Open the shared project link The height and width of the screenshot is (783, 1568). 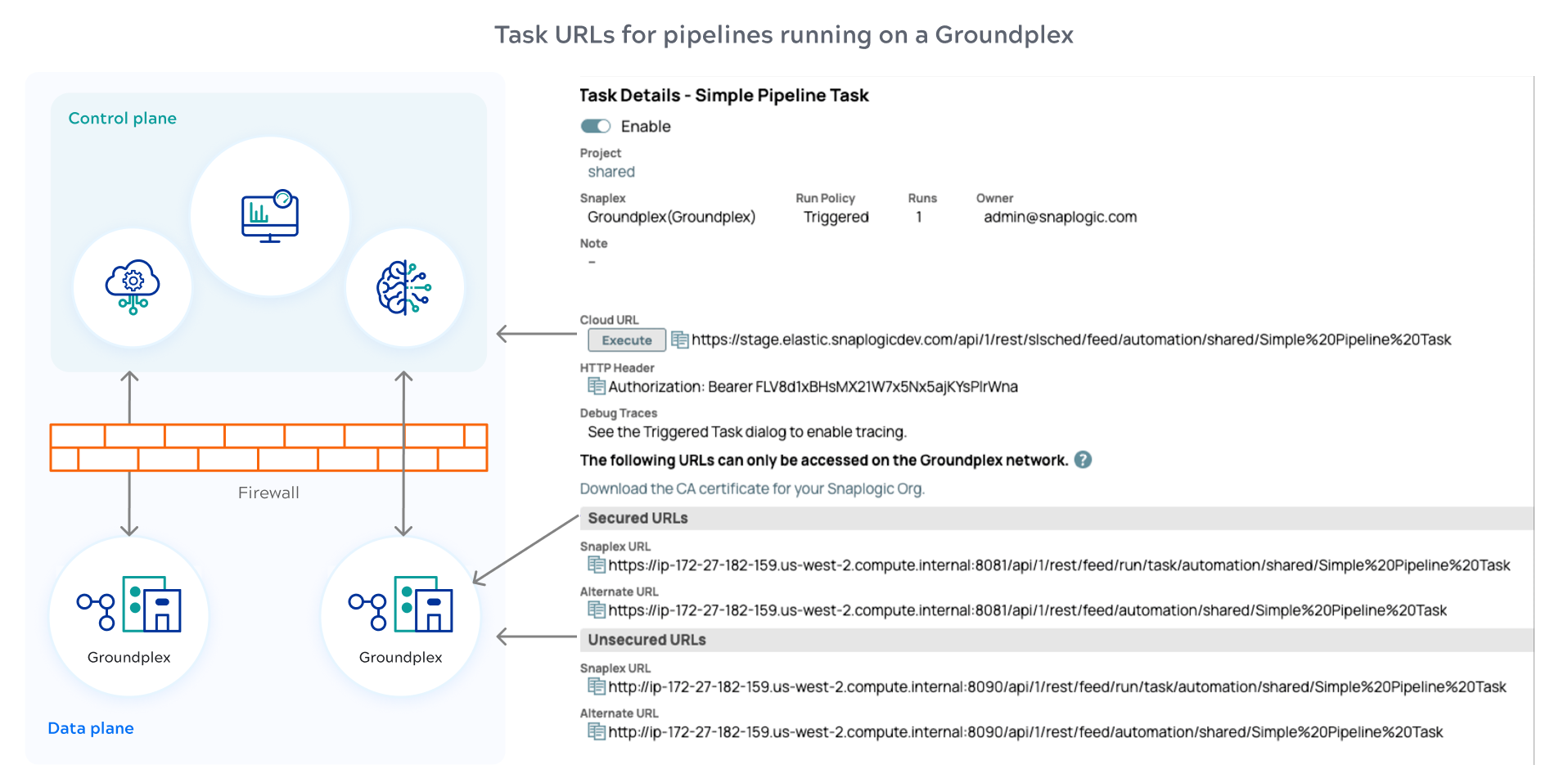[x=611, y=171]
